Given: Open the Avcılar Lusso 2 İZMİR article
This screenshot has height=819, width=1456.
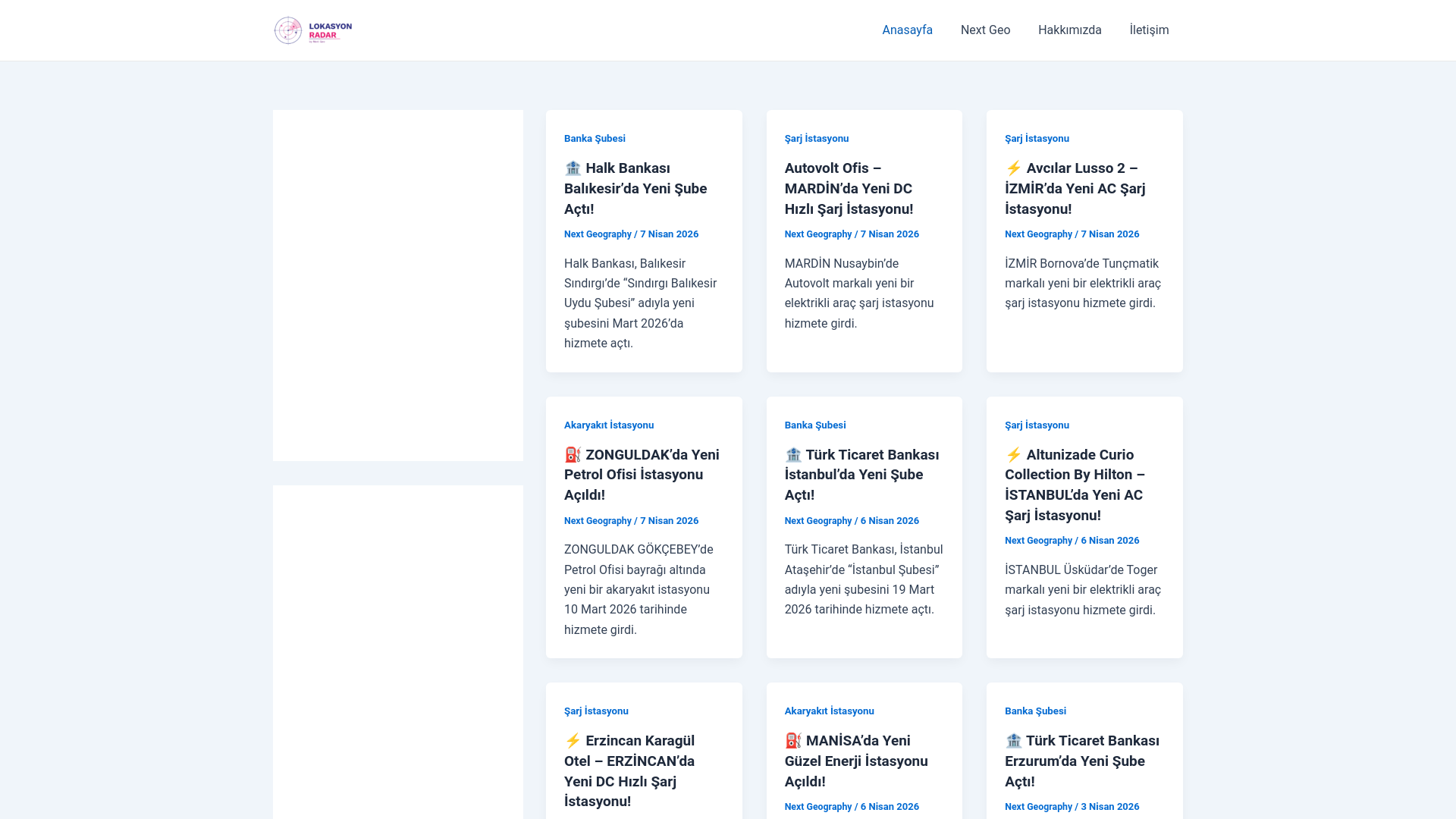Looking at the screenshot, I should pos(1075,189).
